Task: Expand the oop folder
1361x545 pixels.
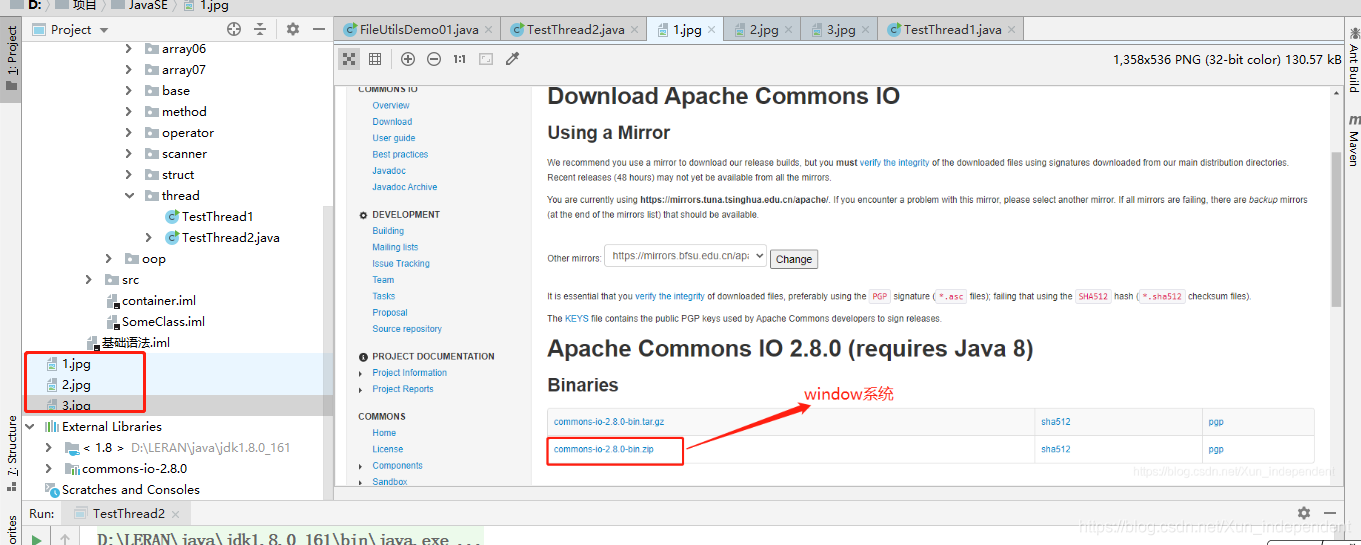Action: [109, 258]
